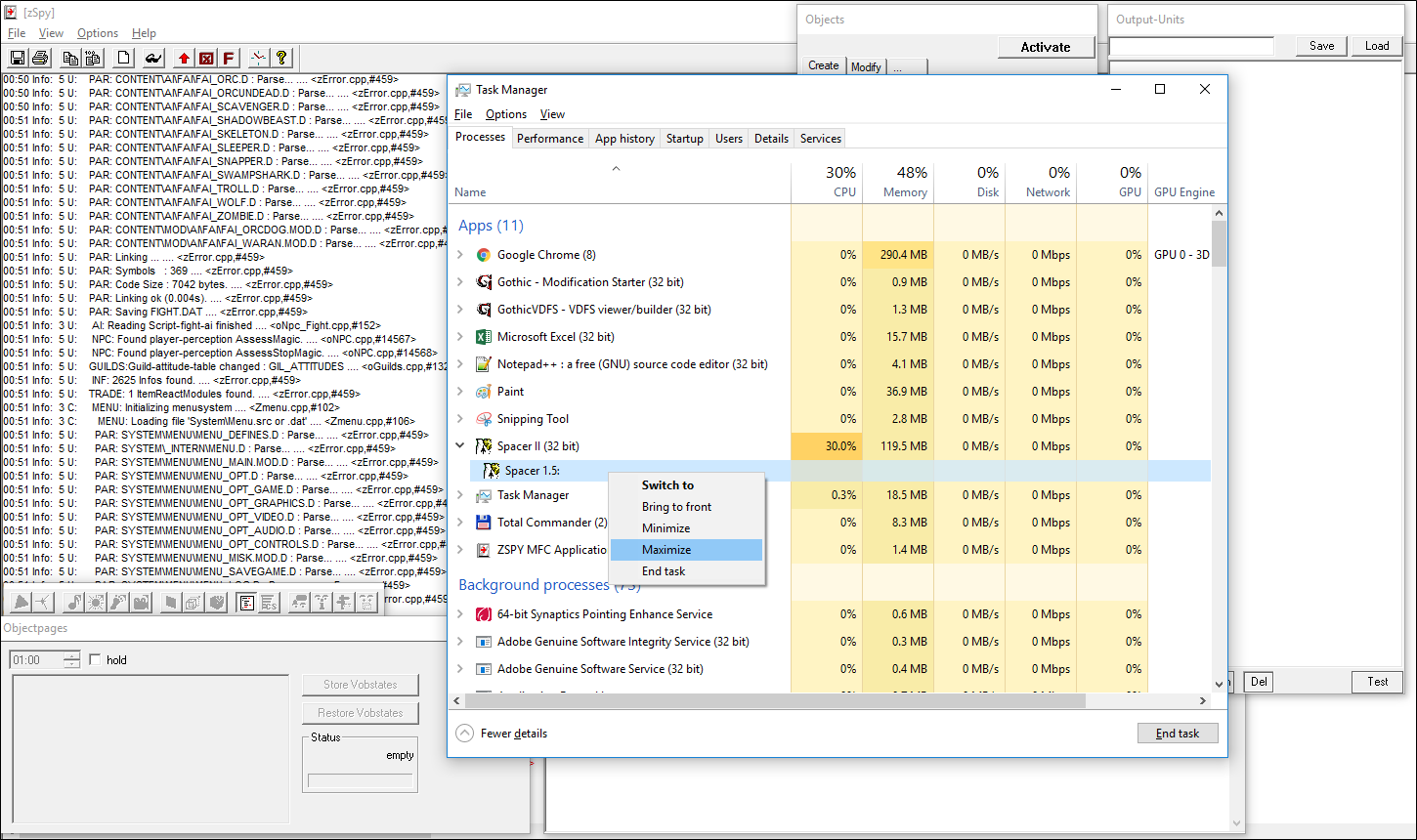
Task: Click the PCS list icon in Spacer toolbar
Action: click(x=269, y=603)
